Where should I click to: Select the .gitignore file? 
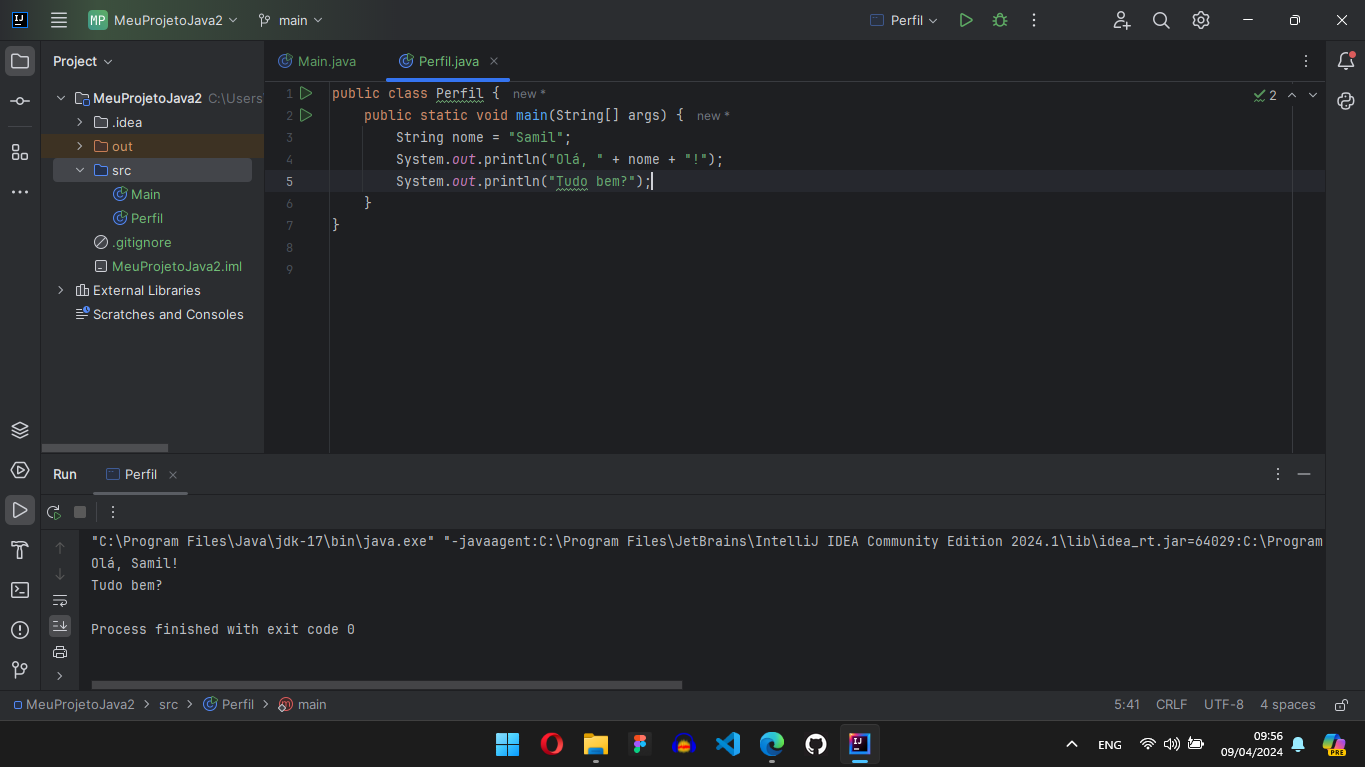coord(133,242)
